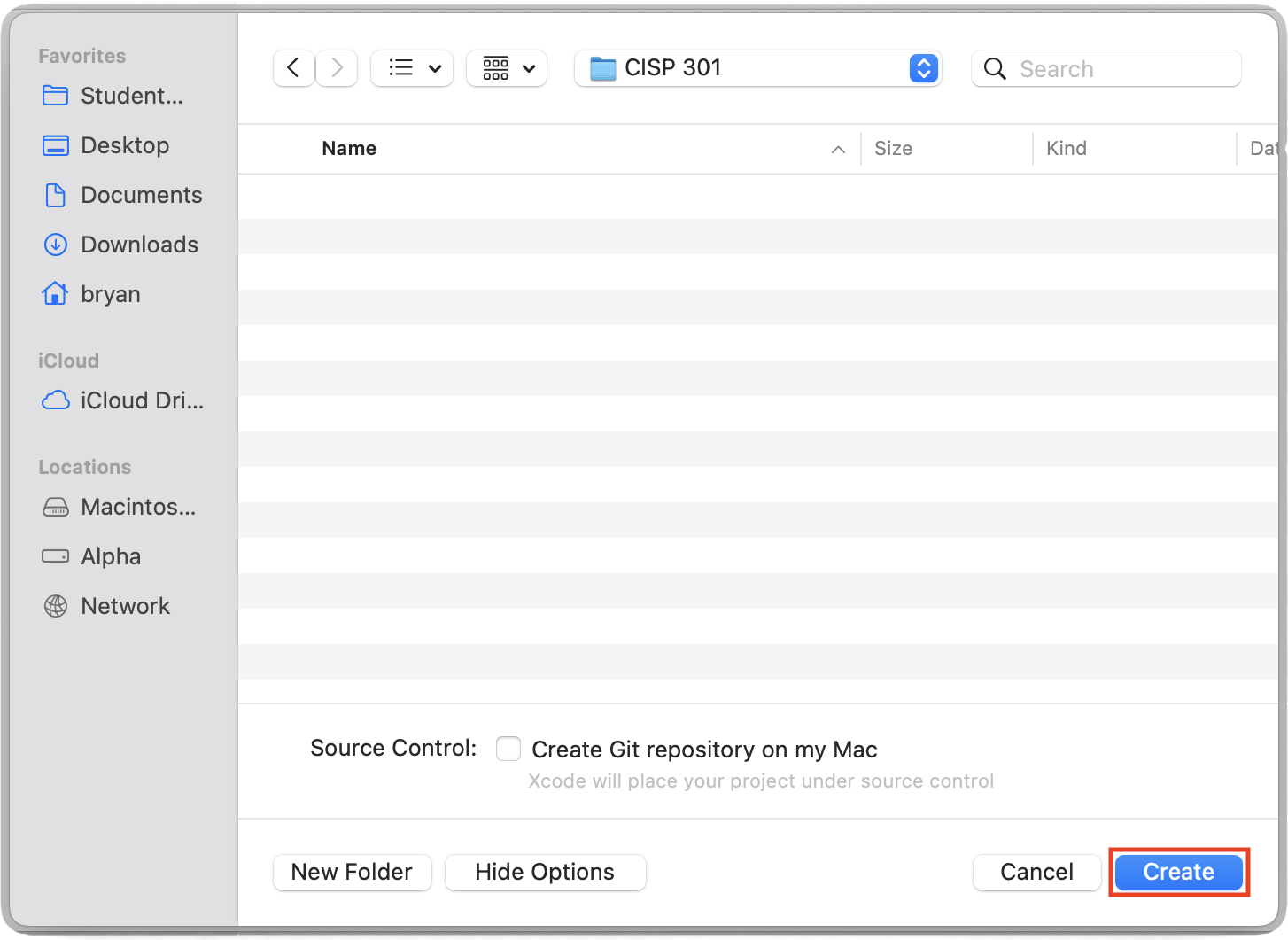Click the Cancel button
The image size is (1288, 940).
point(1036,872)
